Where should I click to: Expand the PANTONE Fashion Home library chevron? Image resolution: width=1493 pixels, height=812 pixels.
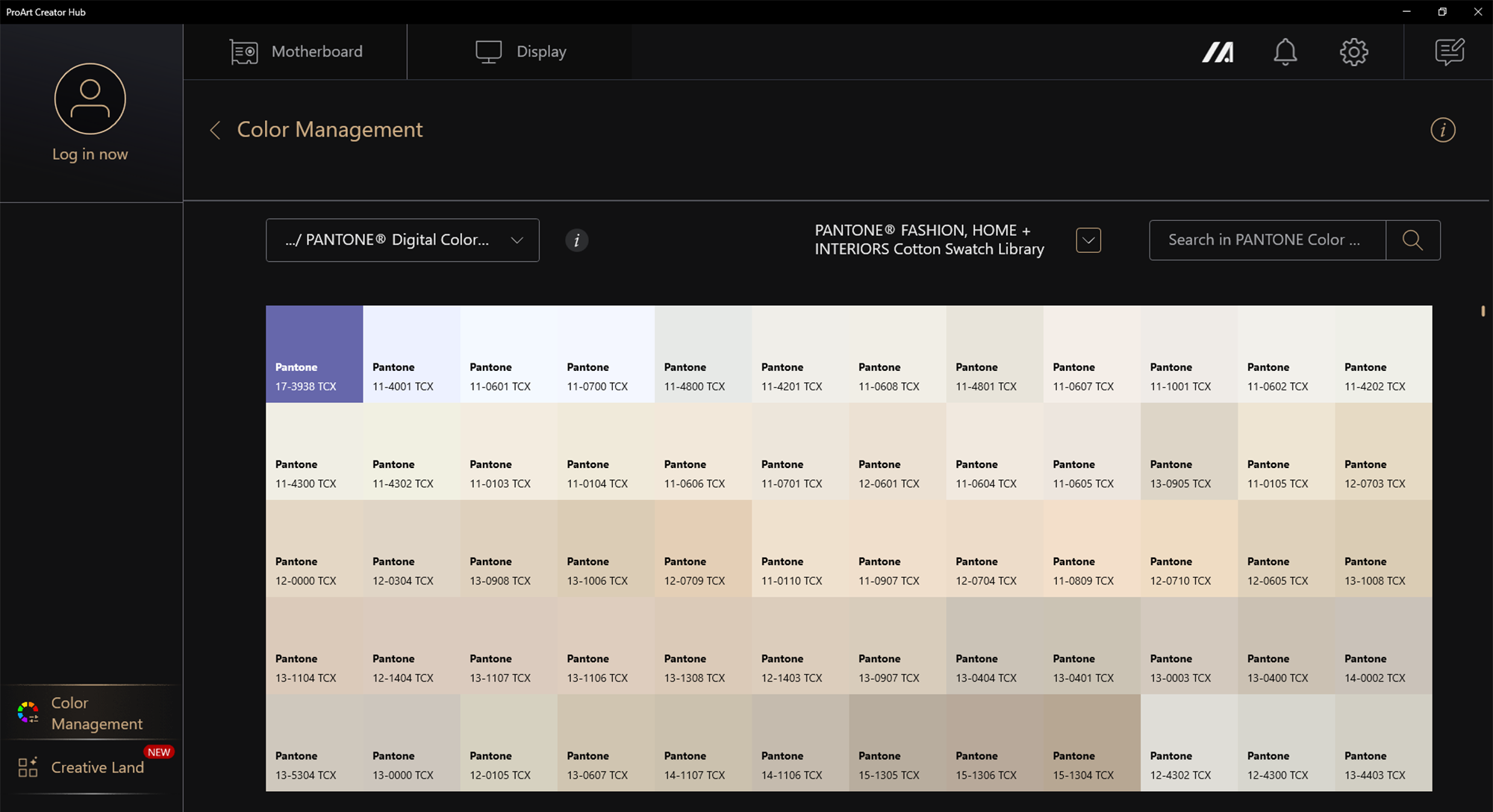click(x=1088, y=240)
